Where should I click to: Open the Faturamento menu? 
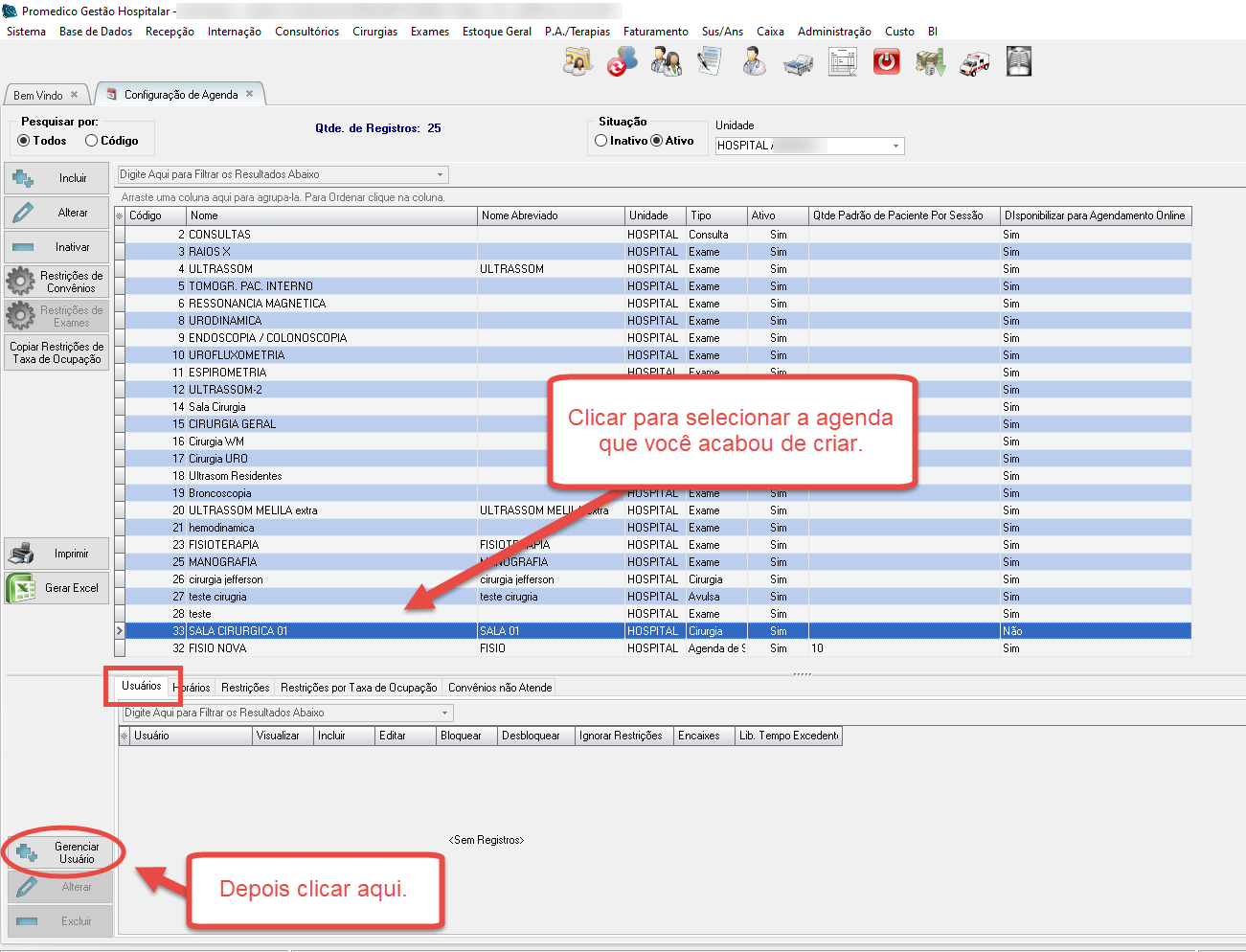(x=655, y=32)
